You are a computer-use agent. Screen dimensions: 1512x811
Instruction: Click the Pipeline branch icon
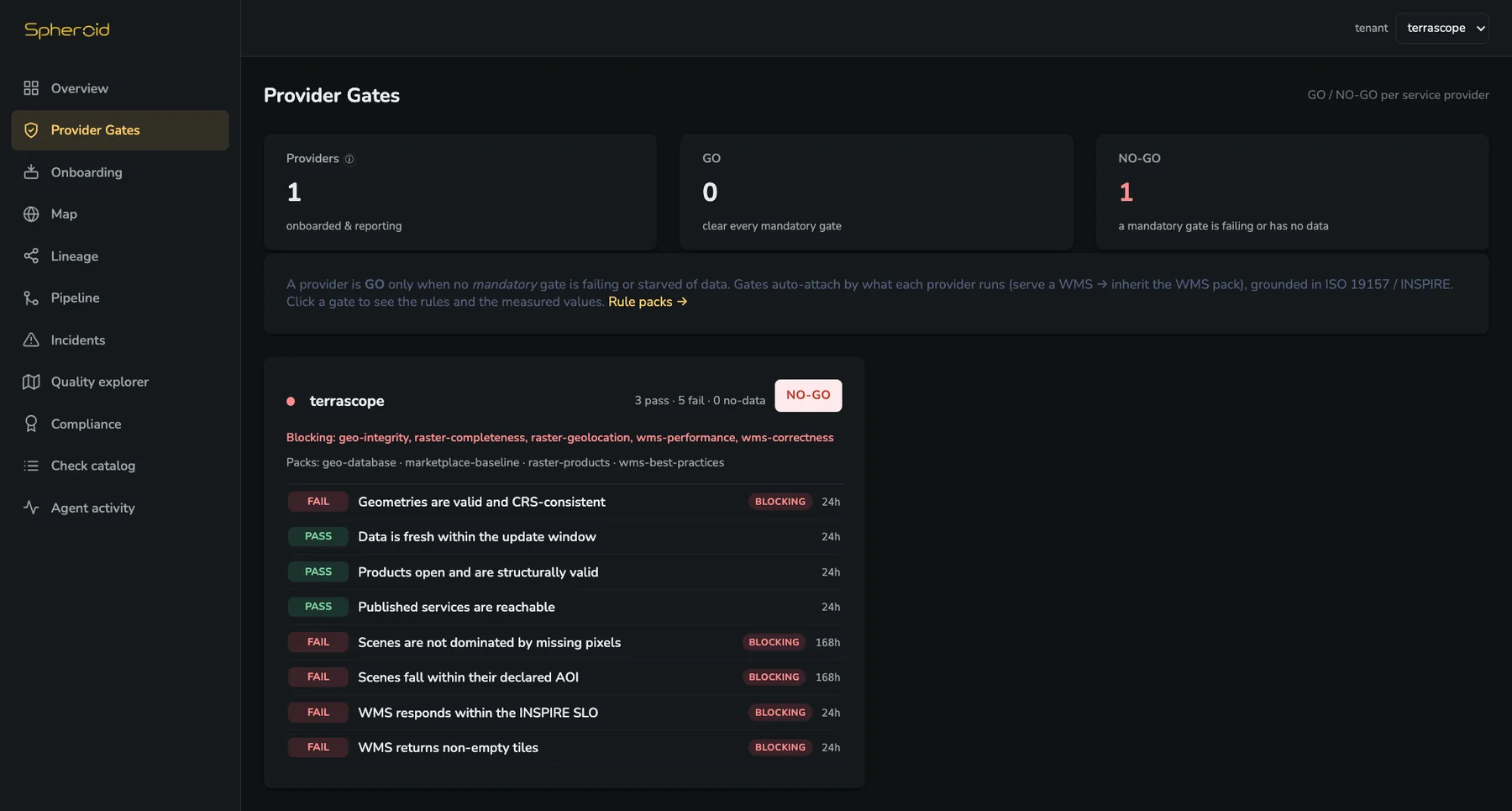tap(31, 298)
